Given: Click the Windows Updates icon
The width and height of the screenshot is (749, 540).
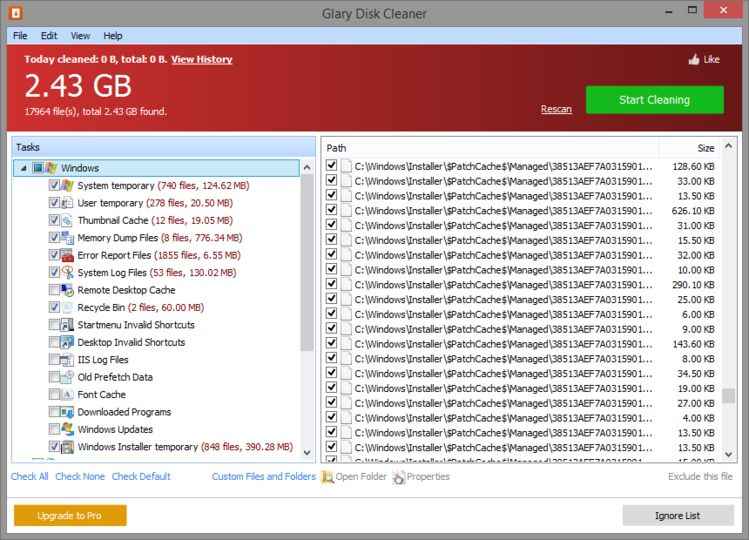Looking at the screenshot, I should coord(68,429).
